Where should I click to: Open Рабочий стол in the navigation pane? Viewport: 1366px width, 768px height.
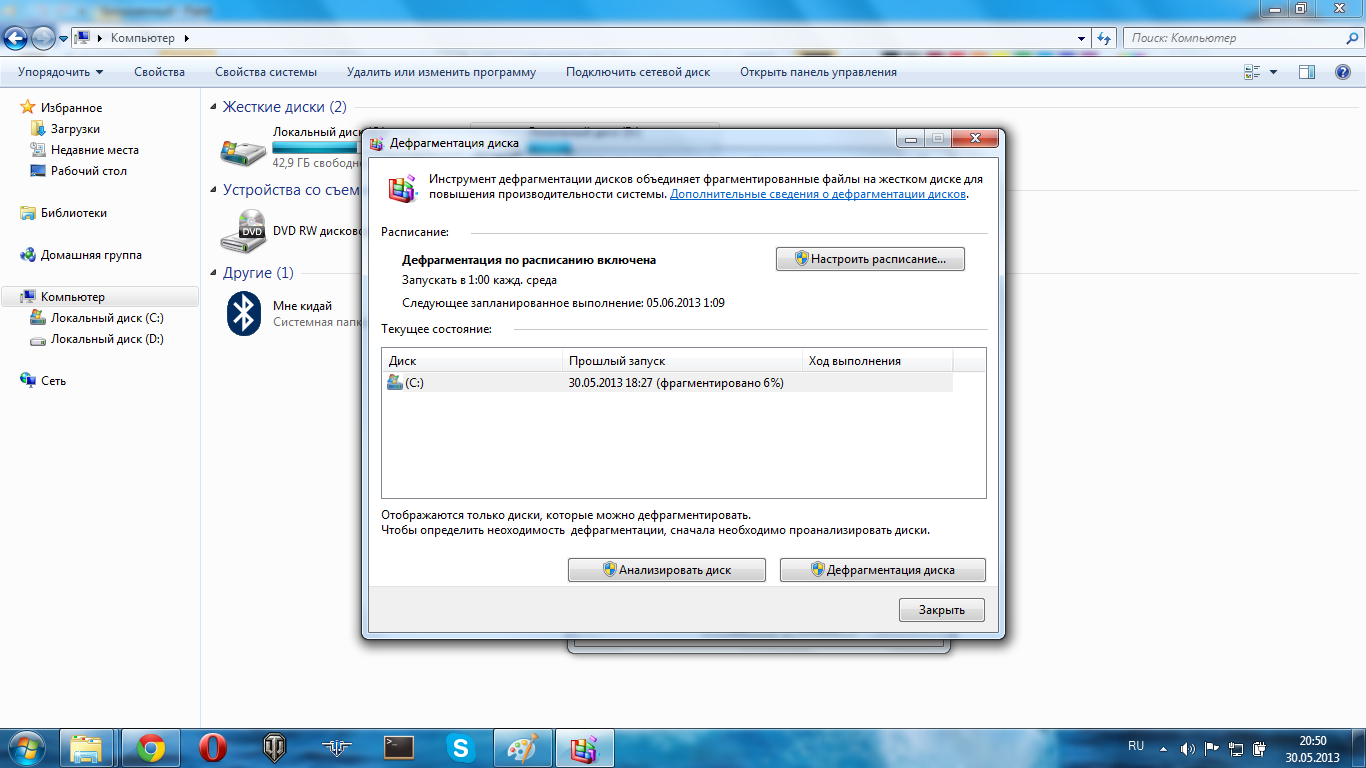(x=88, y=171)
